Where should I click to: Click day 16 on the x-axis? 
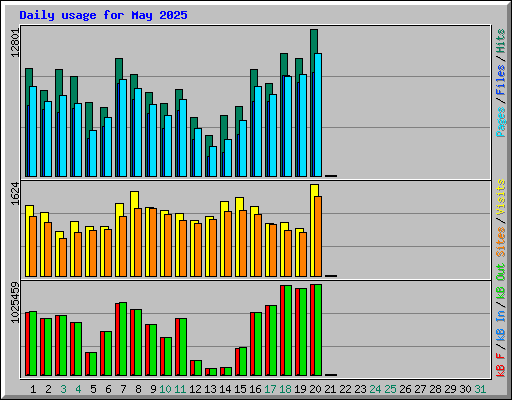click(255, 389)
